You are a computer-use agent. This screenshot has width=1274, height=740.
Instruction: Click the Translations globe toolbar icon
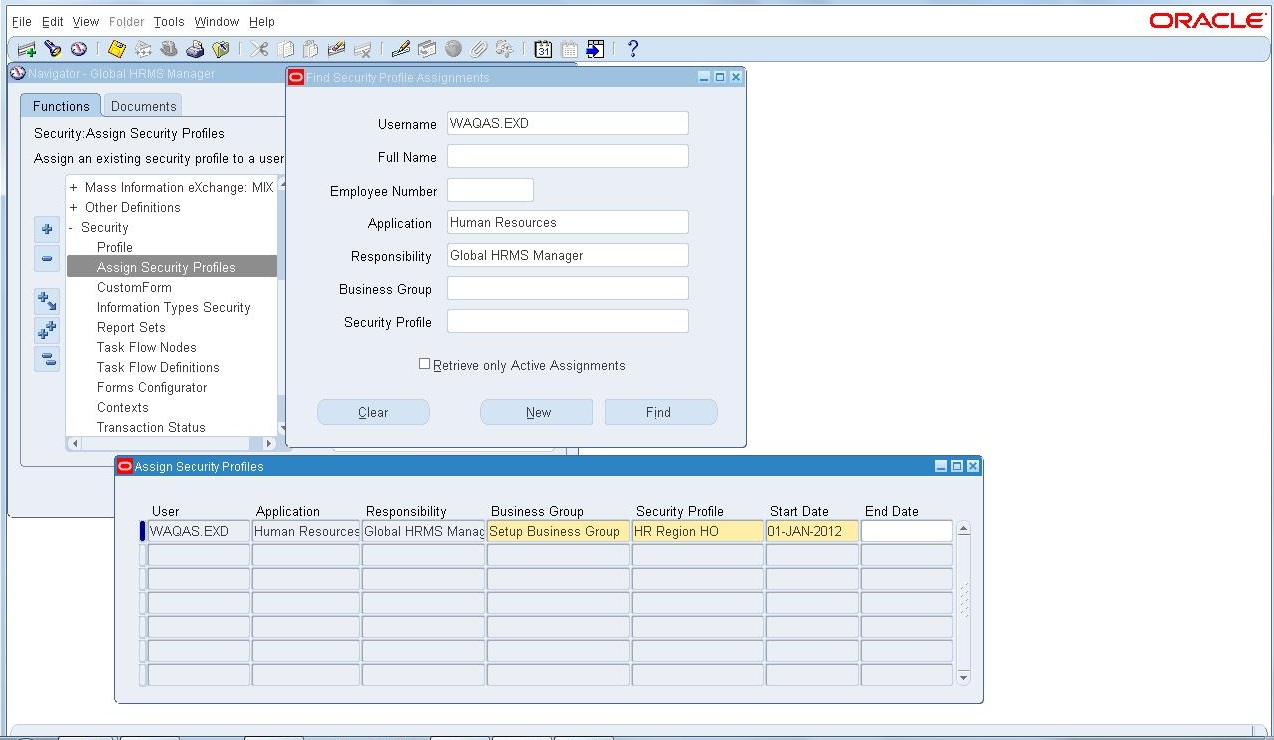pos(453,49)
